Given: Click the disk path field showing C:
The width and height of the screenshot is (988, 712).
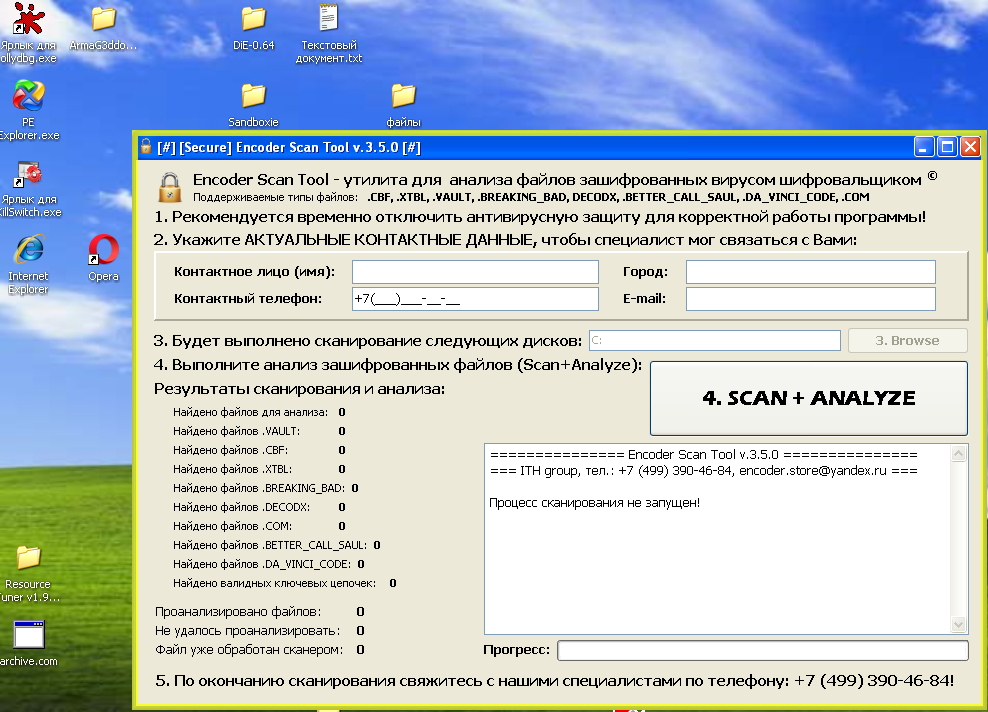Looking at the screenshot, I should point(715,340).
